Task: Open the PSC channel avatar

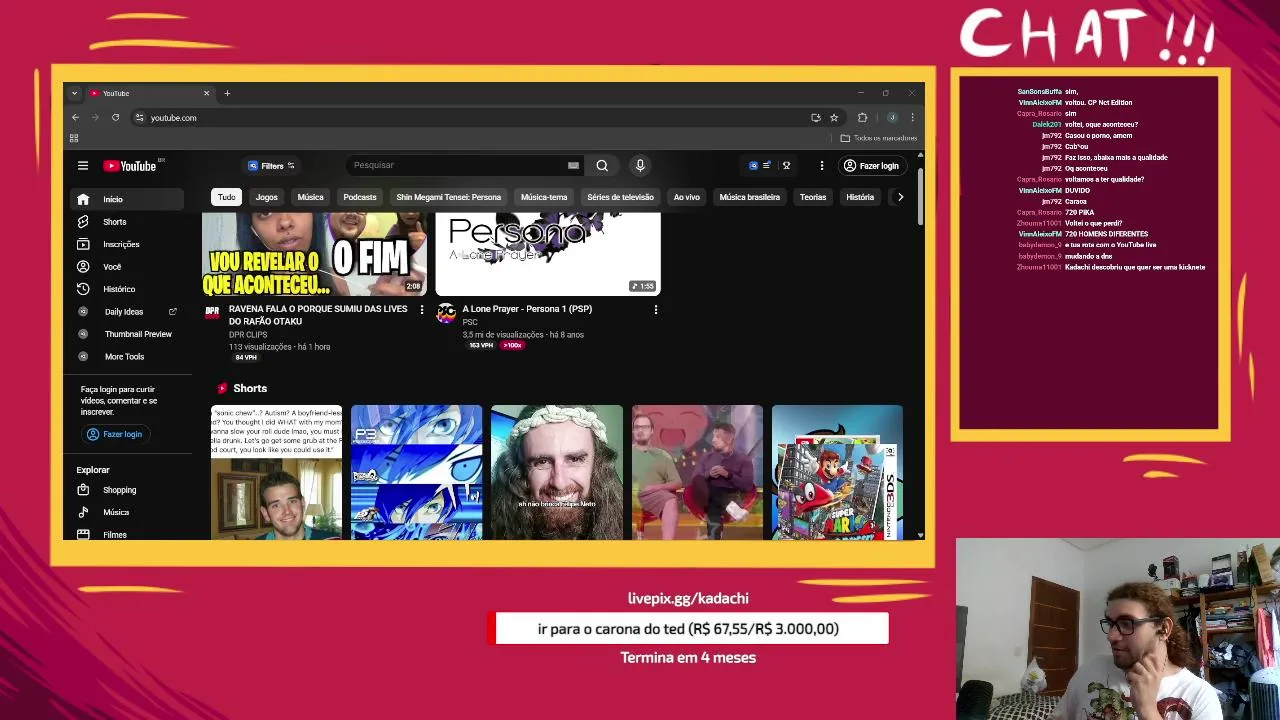Action: pyautogui.click(x=446, y=313)
